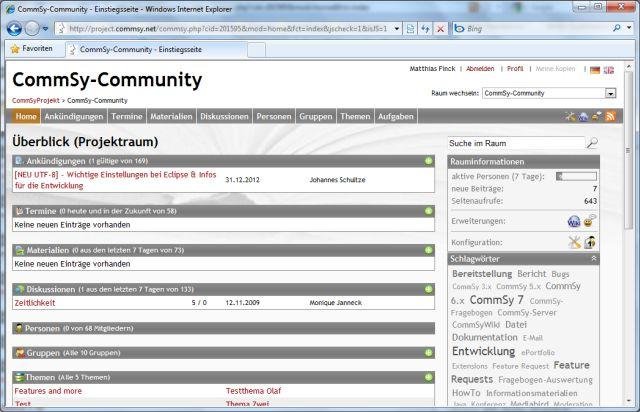Go to Ankündigungen navigation tab
The image size is (640, 412).
click(74, 116)
